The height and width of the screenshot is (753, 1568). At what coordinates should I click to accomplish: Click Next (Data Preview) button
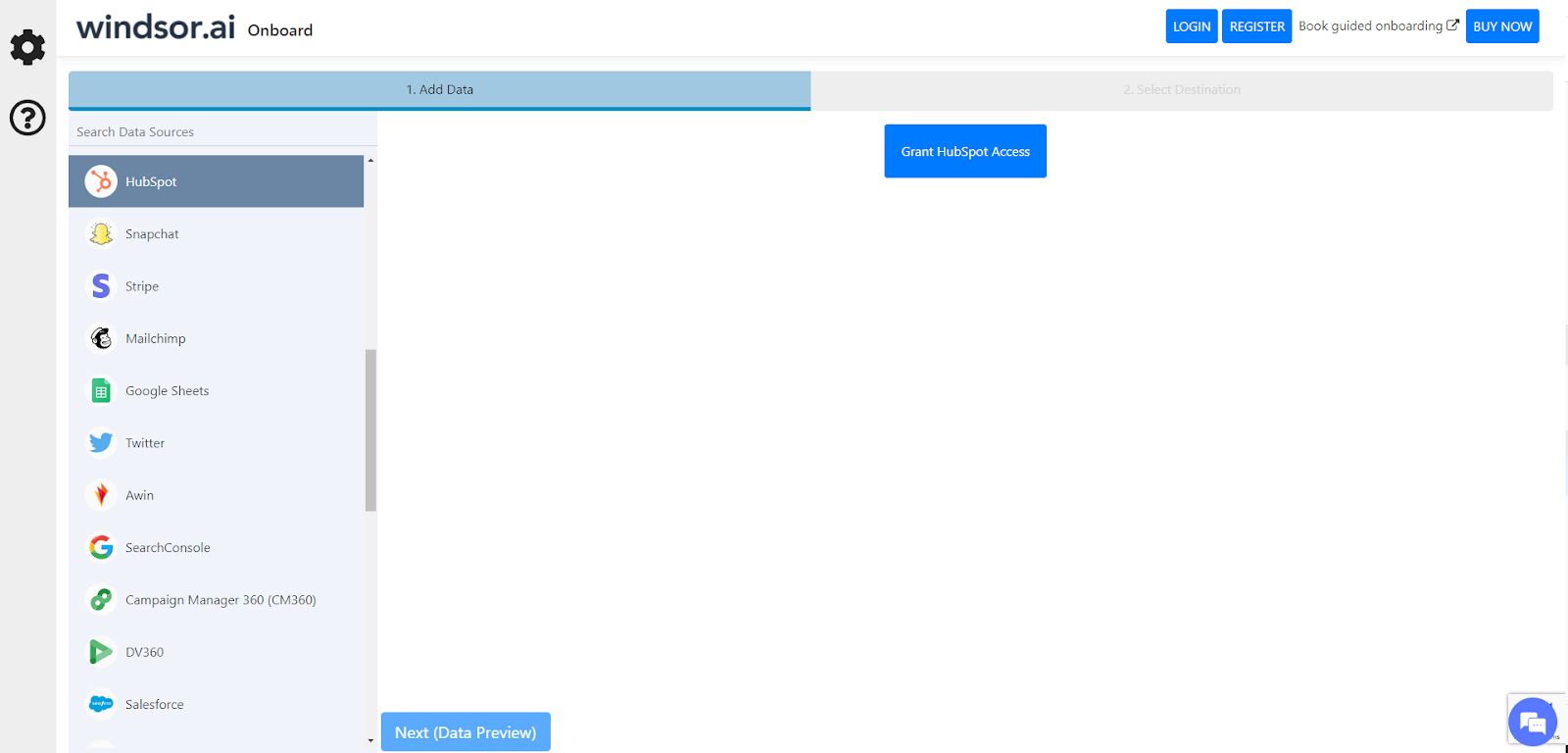(465, 732)
